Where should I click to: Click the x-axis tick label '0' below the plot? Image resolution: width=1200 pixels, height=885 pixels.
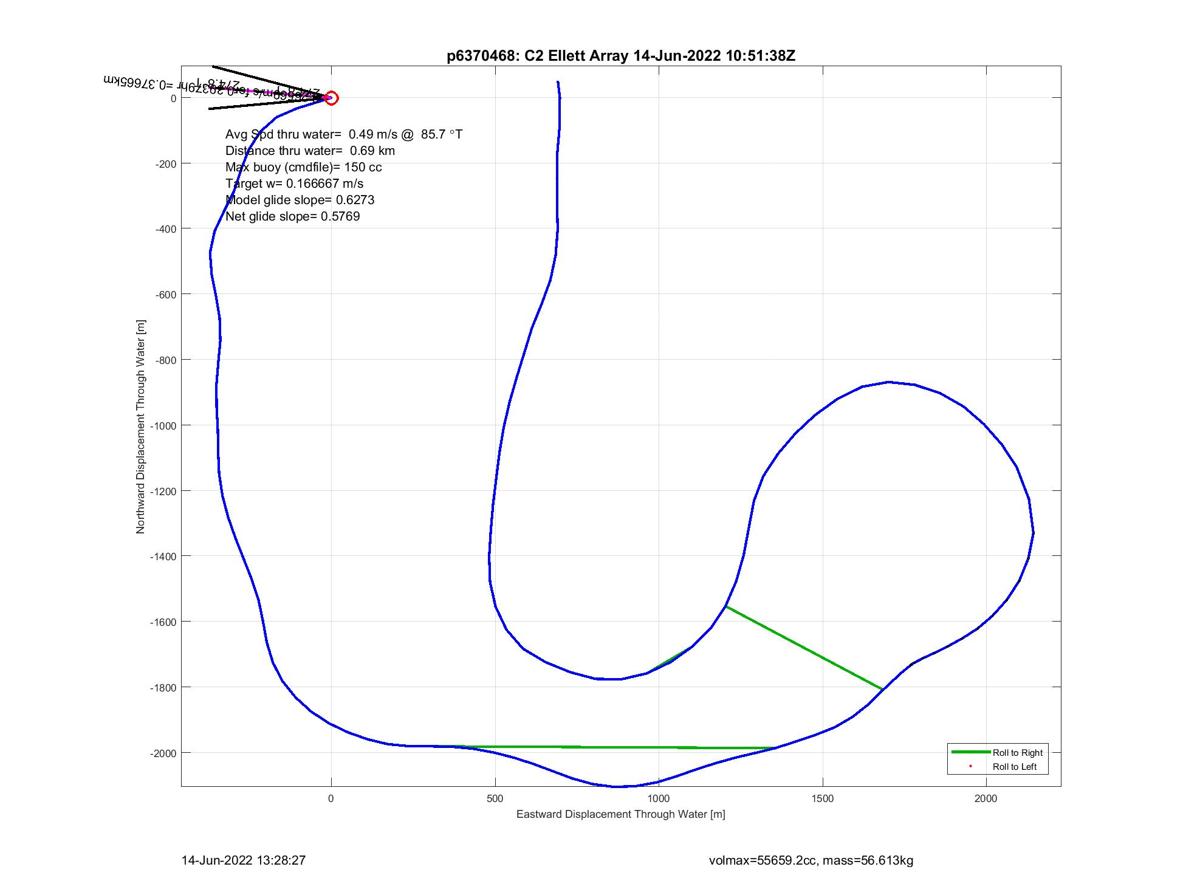pyautogui.click(x=331, y=798)
